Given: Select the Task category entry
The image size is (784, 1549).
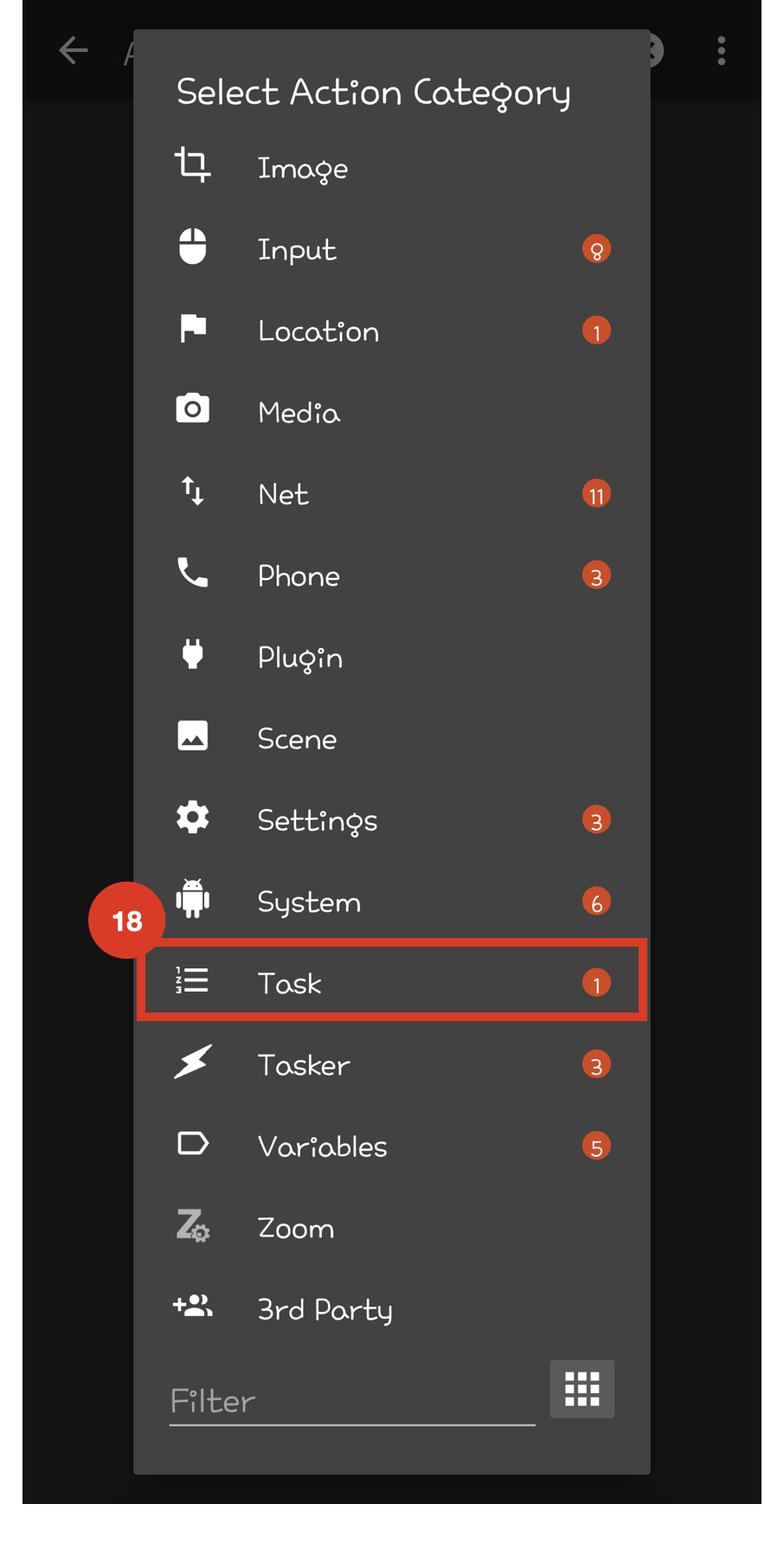Looking at the screenshot, I should (392, 982).
